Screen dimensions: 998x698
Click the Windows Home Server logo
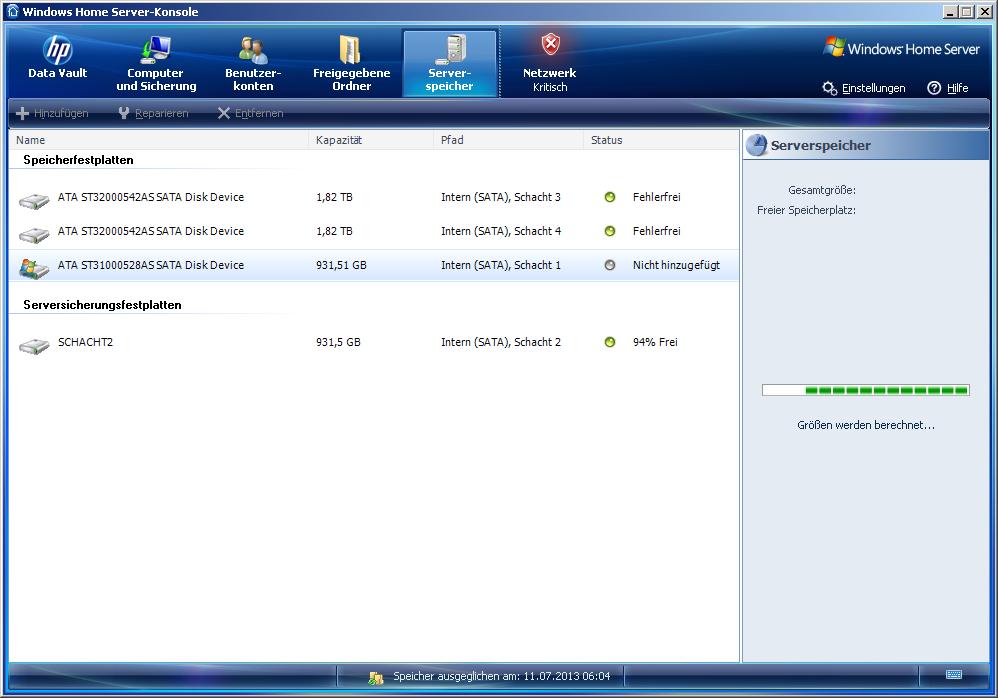pos(901,48)
